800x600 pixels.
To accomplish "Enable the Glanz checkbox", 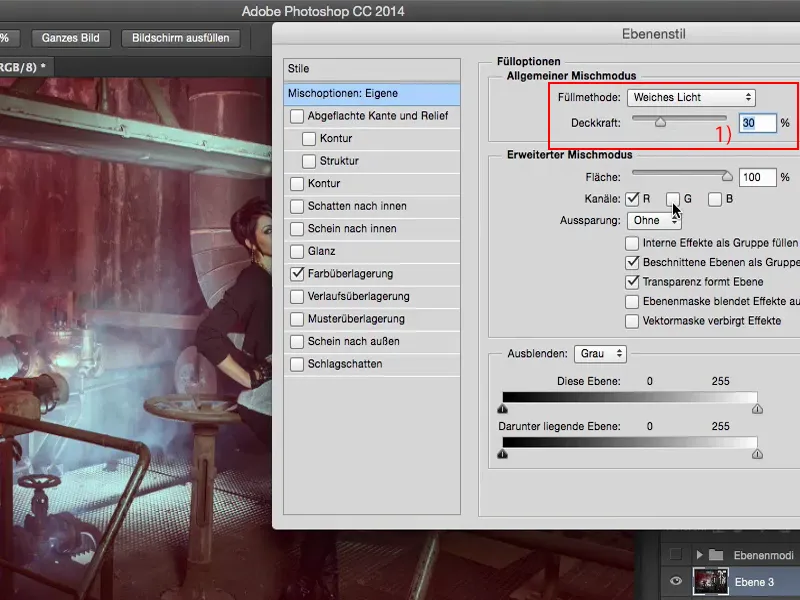I will [x=296, y=251].
